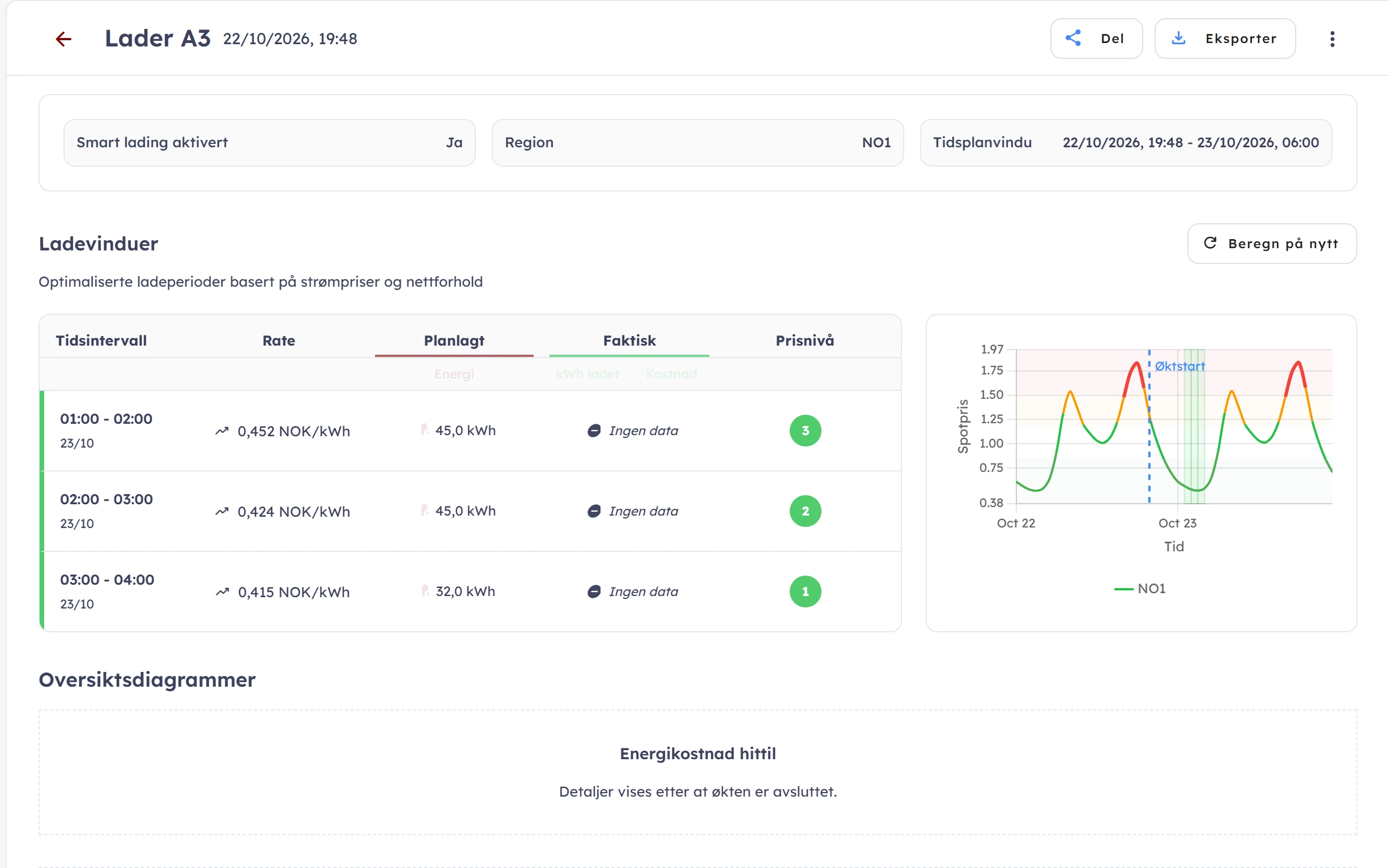
Task: Select the 01:00 - 02:00 time interval
Action: click(x=106, y=419)
